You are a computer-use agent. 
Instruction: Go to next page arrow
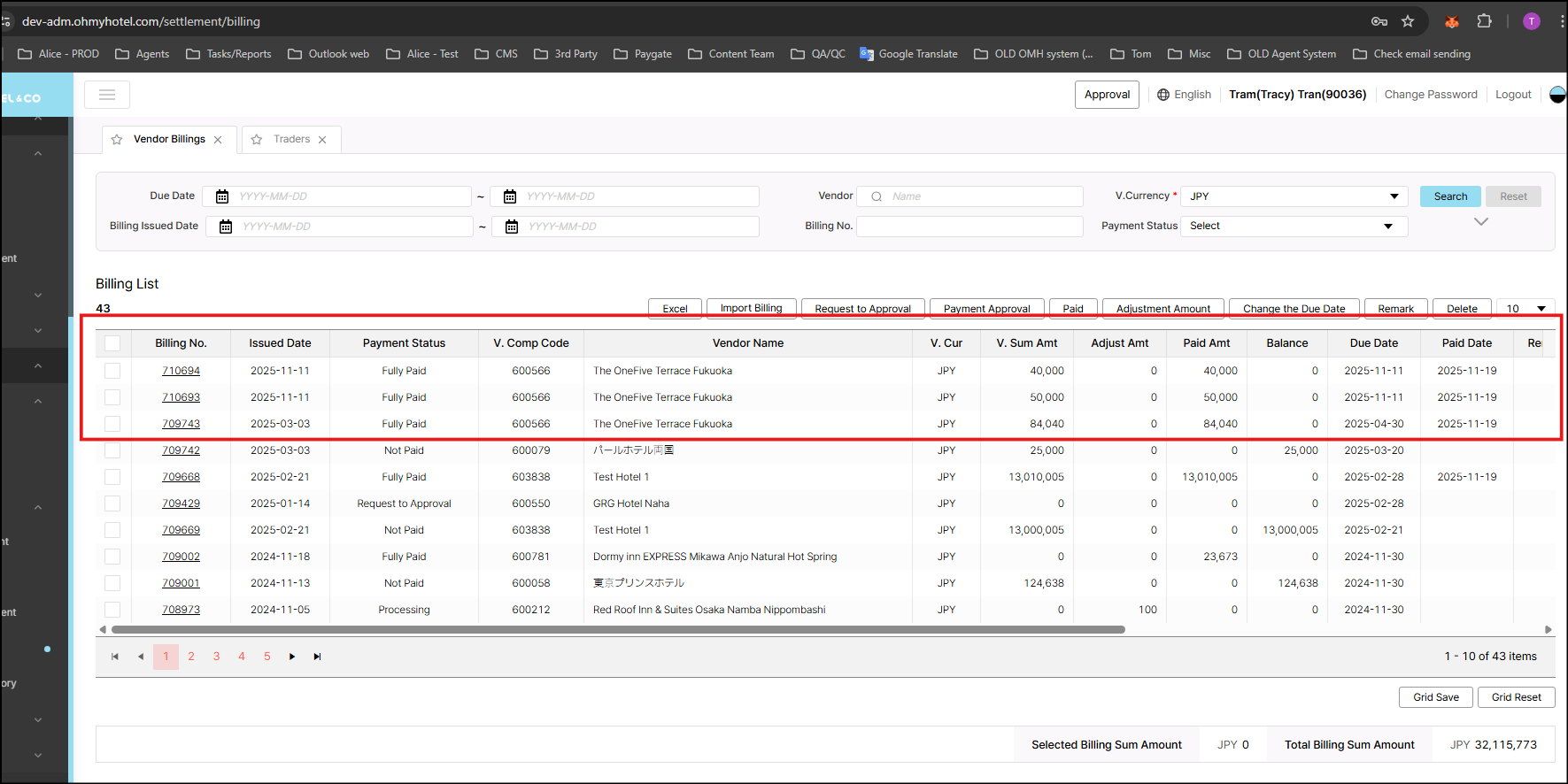292,657
